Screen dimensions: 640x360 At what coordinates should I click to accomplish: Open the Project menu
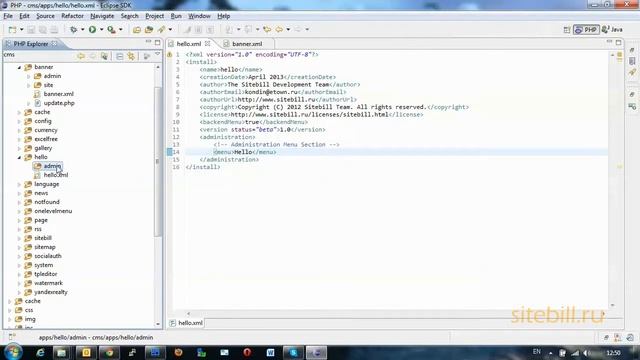[155, 16]
